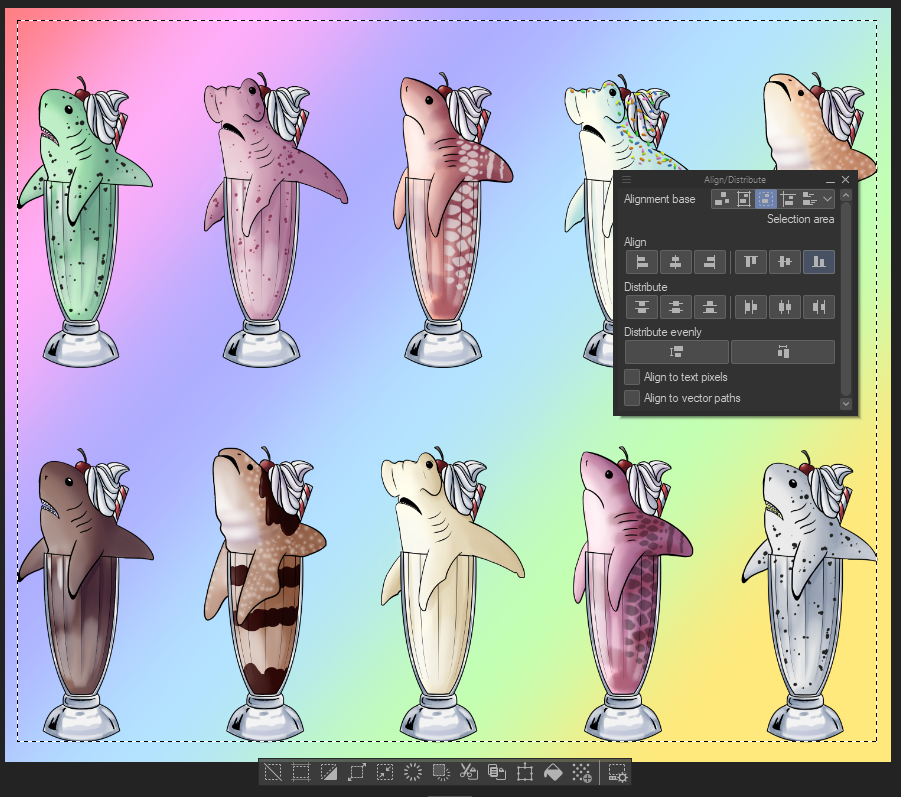
Task: Click Distribute bottom edges in the Distribute row
Action: 710,307
